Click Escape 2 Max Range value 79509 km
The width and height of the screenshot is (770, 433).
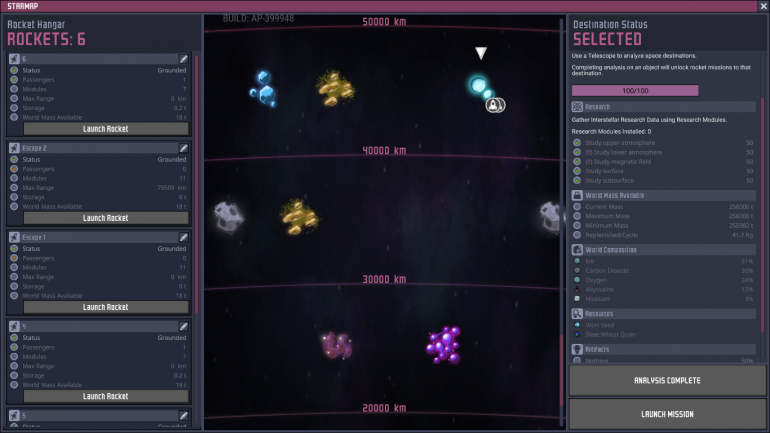coord(171,188)
